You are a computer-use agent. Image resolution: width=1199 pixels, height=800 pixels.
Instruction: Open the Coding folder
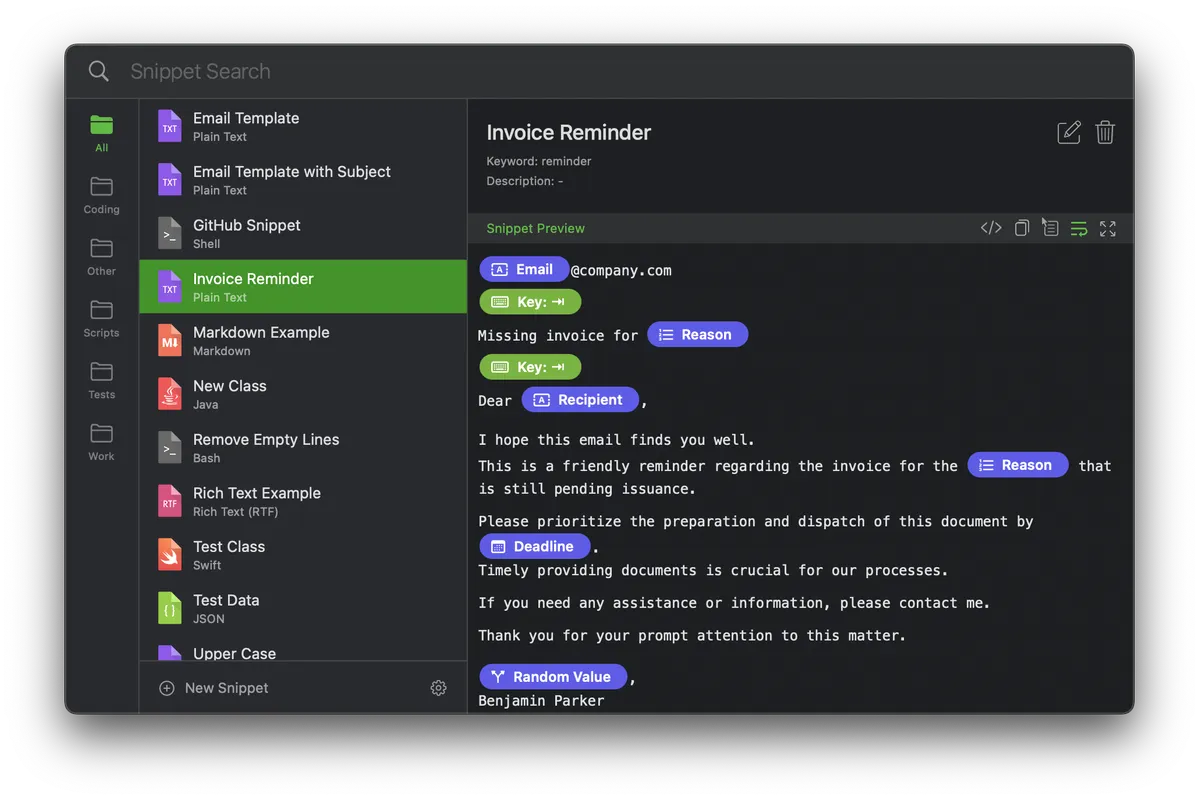101,194
